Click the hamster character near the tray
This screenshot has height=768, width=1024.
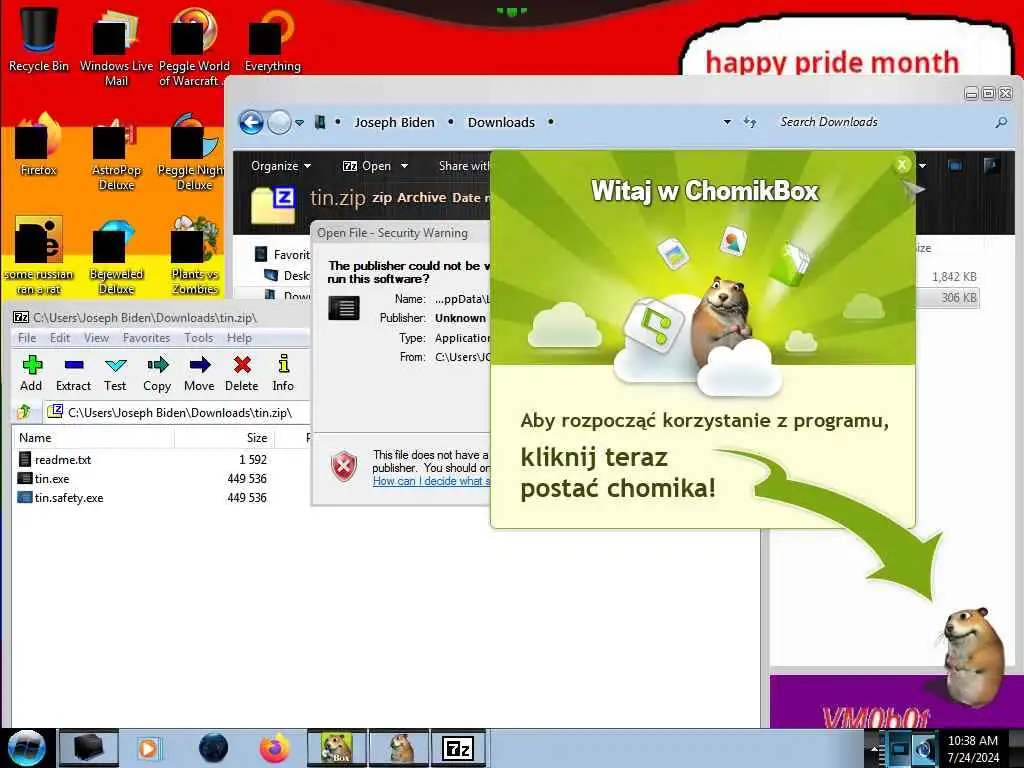tap(973, 656)
